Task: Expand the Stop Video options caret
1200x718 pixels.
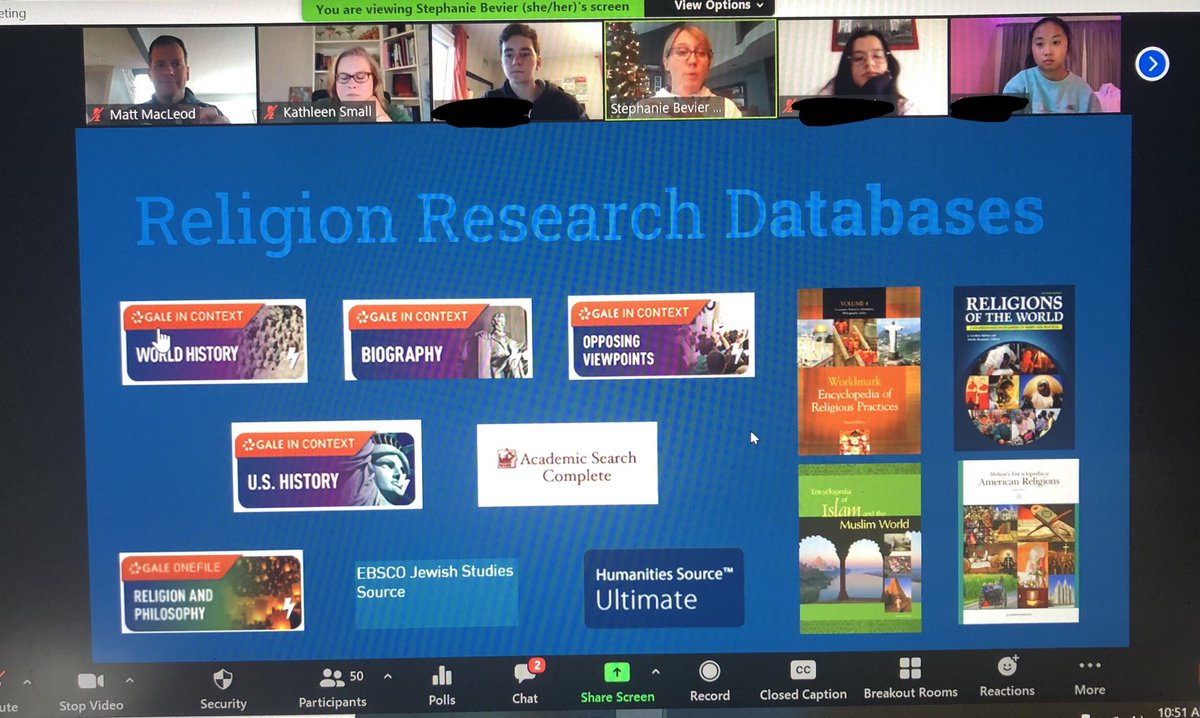Action: pyautogui.click(x=129, y=680)
